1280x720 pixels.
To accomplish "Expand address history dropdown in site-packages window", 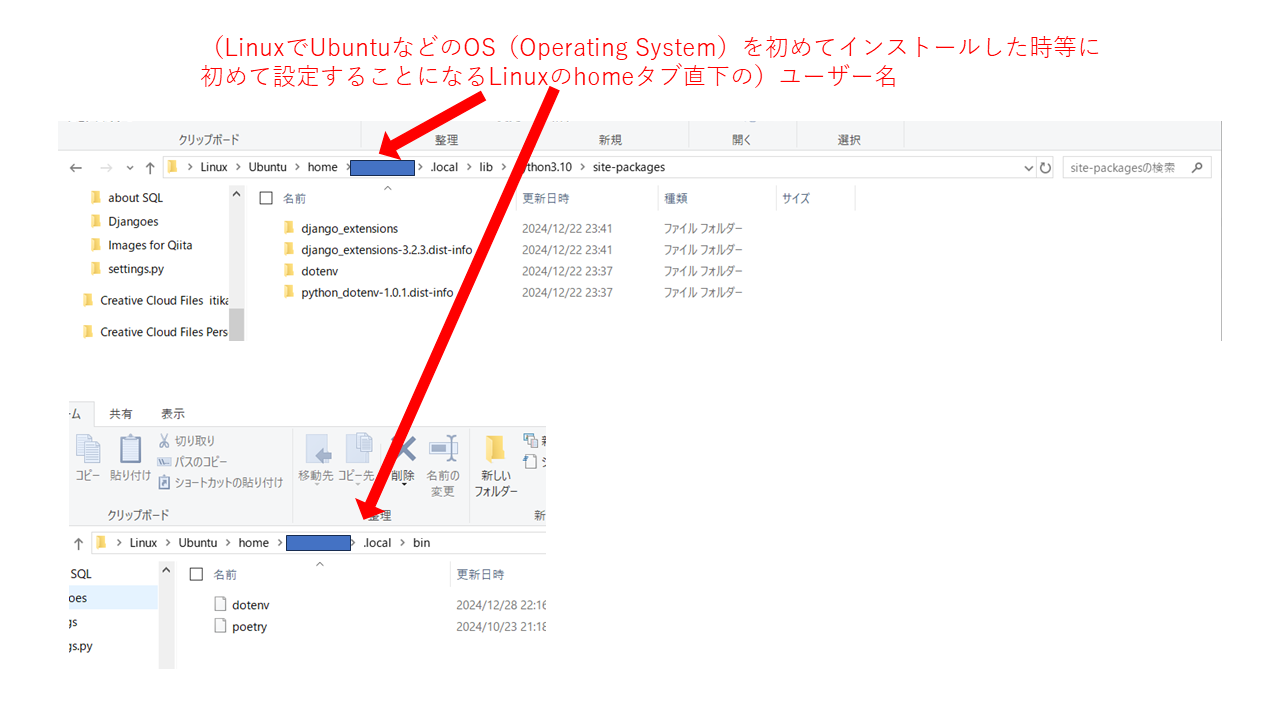I will point(1029,168).
